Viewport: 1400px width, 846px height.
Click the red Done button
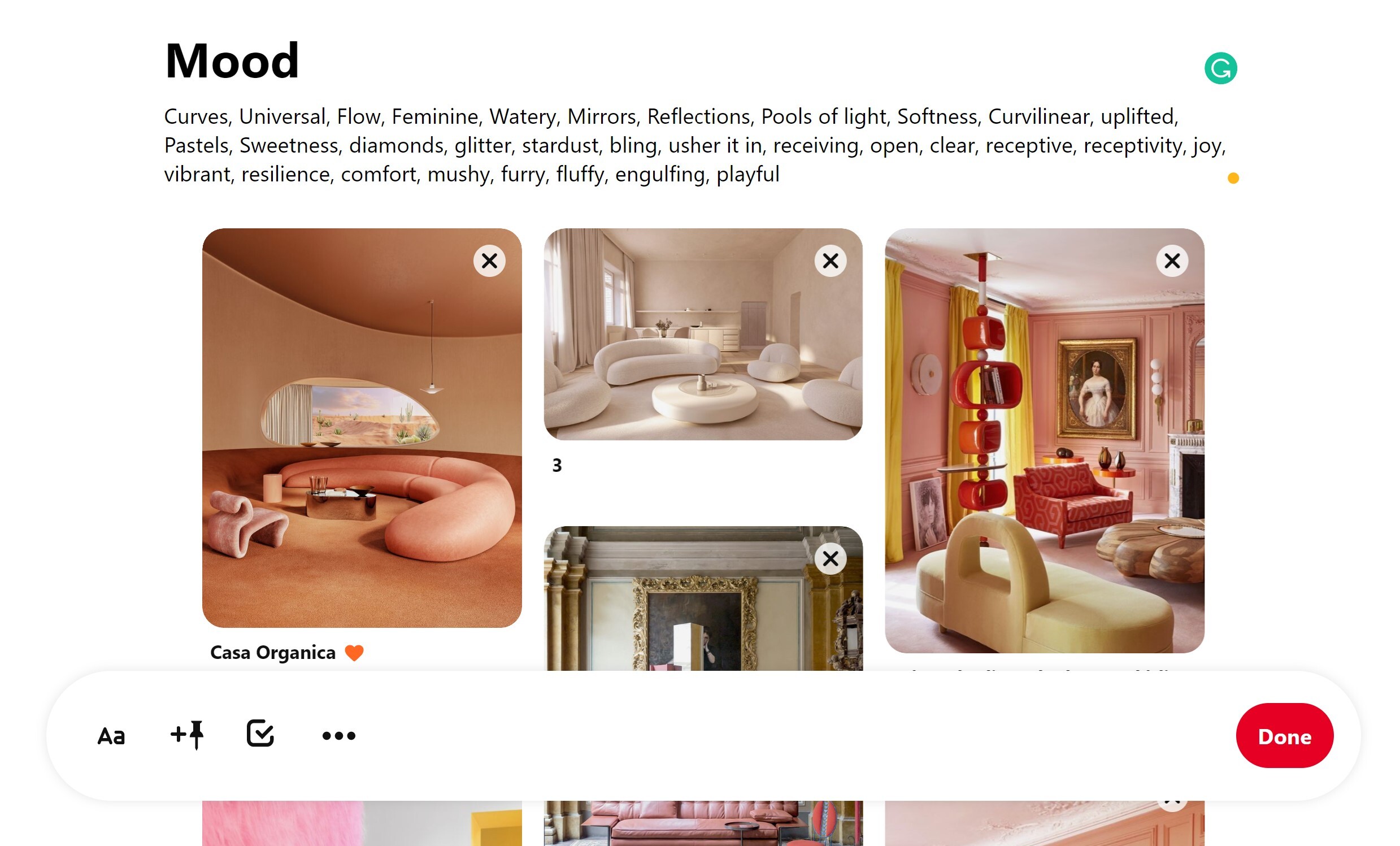click(x=1285, y=736)
